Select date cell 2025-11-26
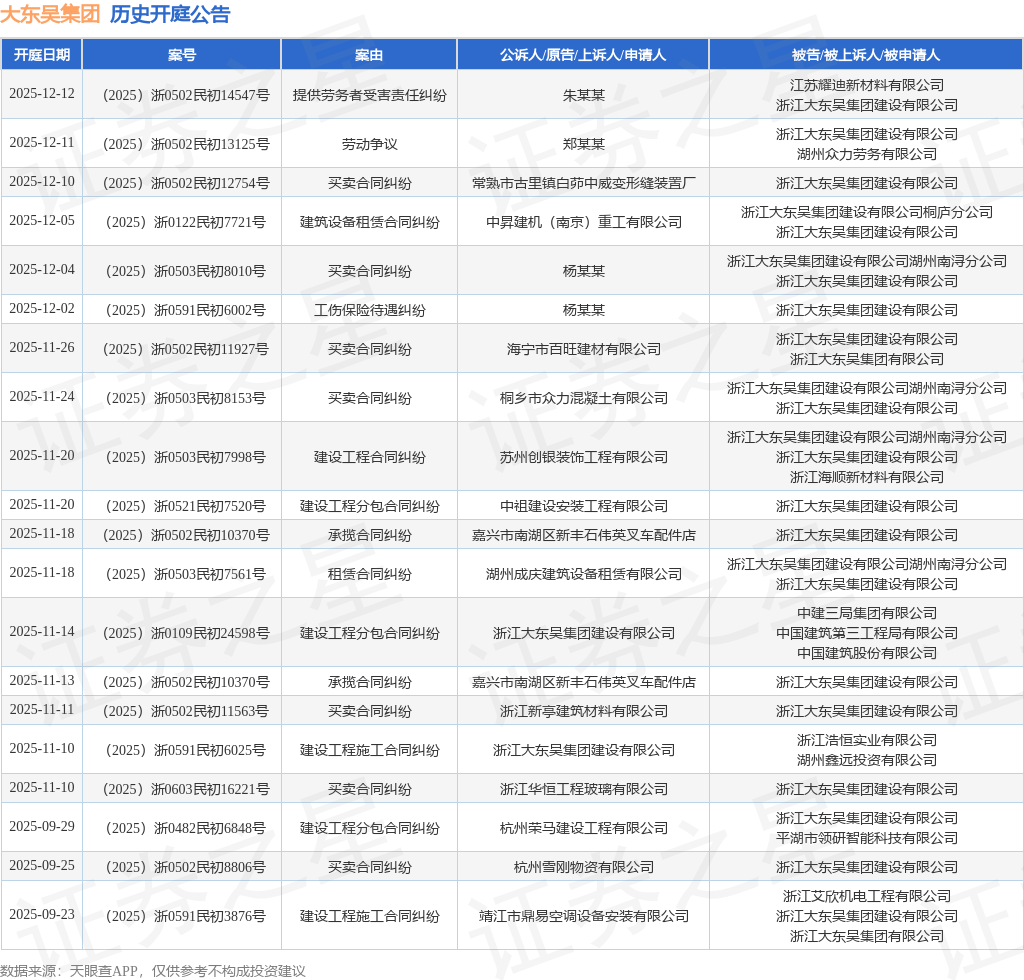The image size is (1024, 980). pyautogui.click(x=42, y=348)
